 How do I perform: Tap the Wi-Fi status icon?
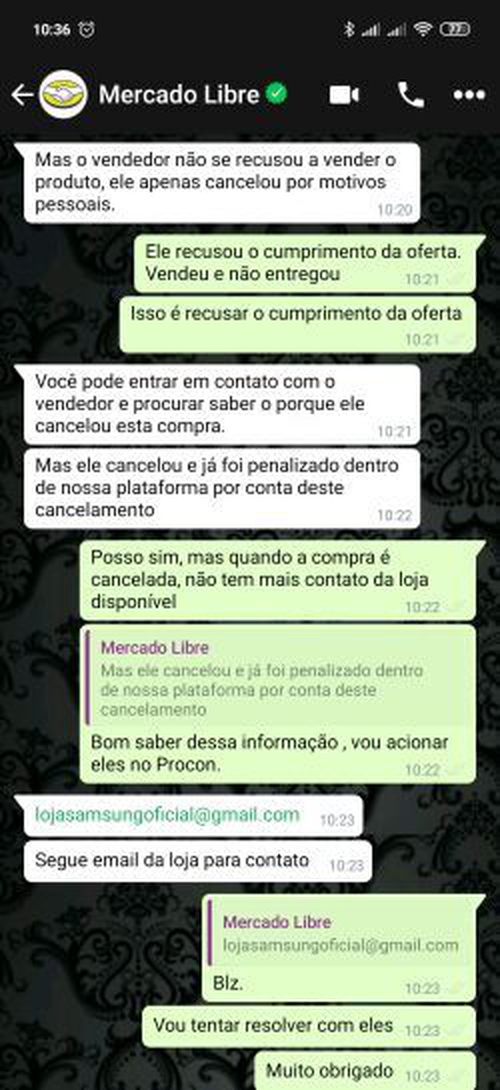[422, 29]
